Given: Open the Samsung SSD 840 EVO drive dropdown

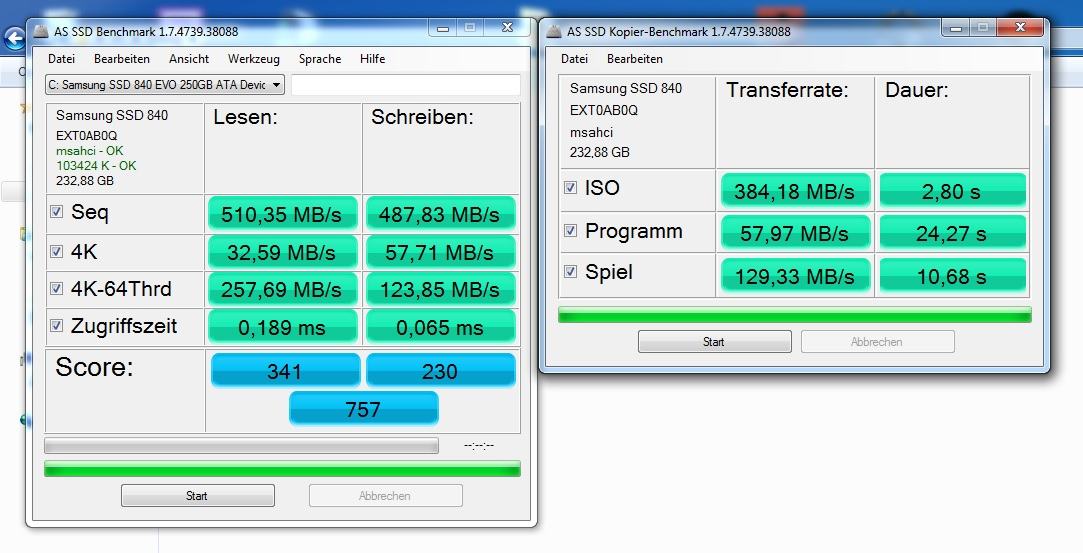Looking at the screenshot, I should click(x=165, y=85).
